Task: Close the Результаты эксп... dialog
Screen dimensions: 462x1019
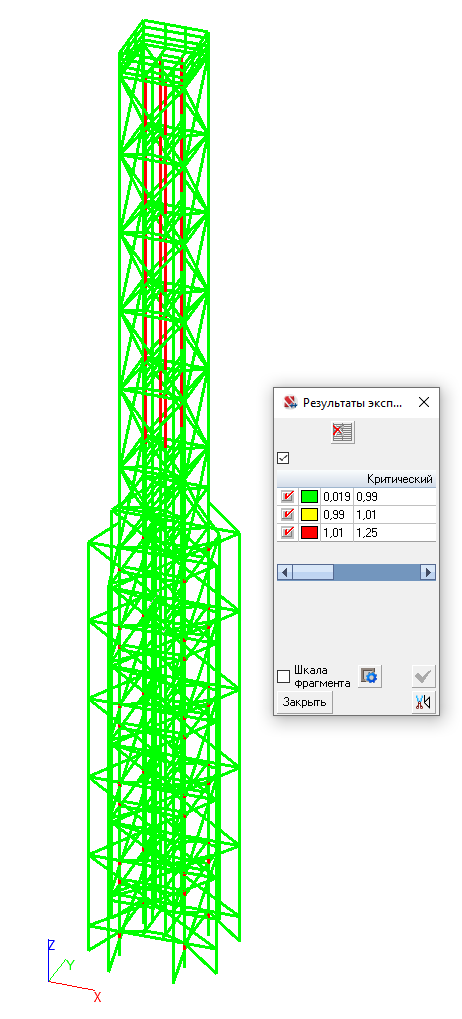Action: 424,402
